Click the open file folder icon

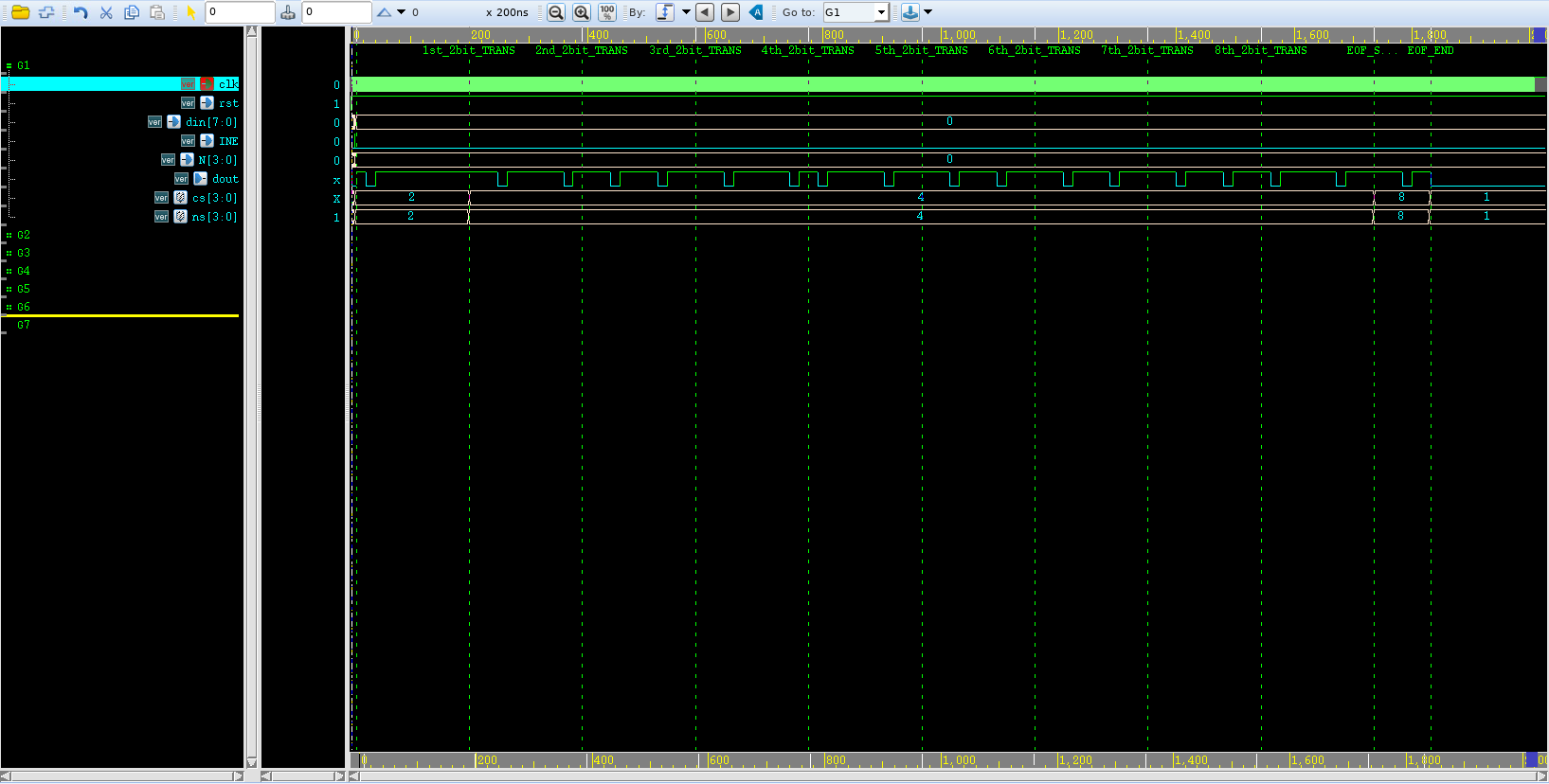[x=20, y=12]
